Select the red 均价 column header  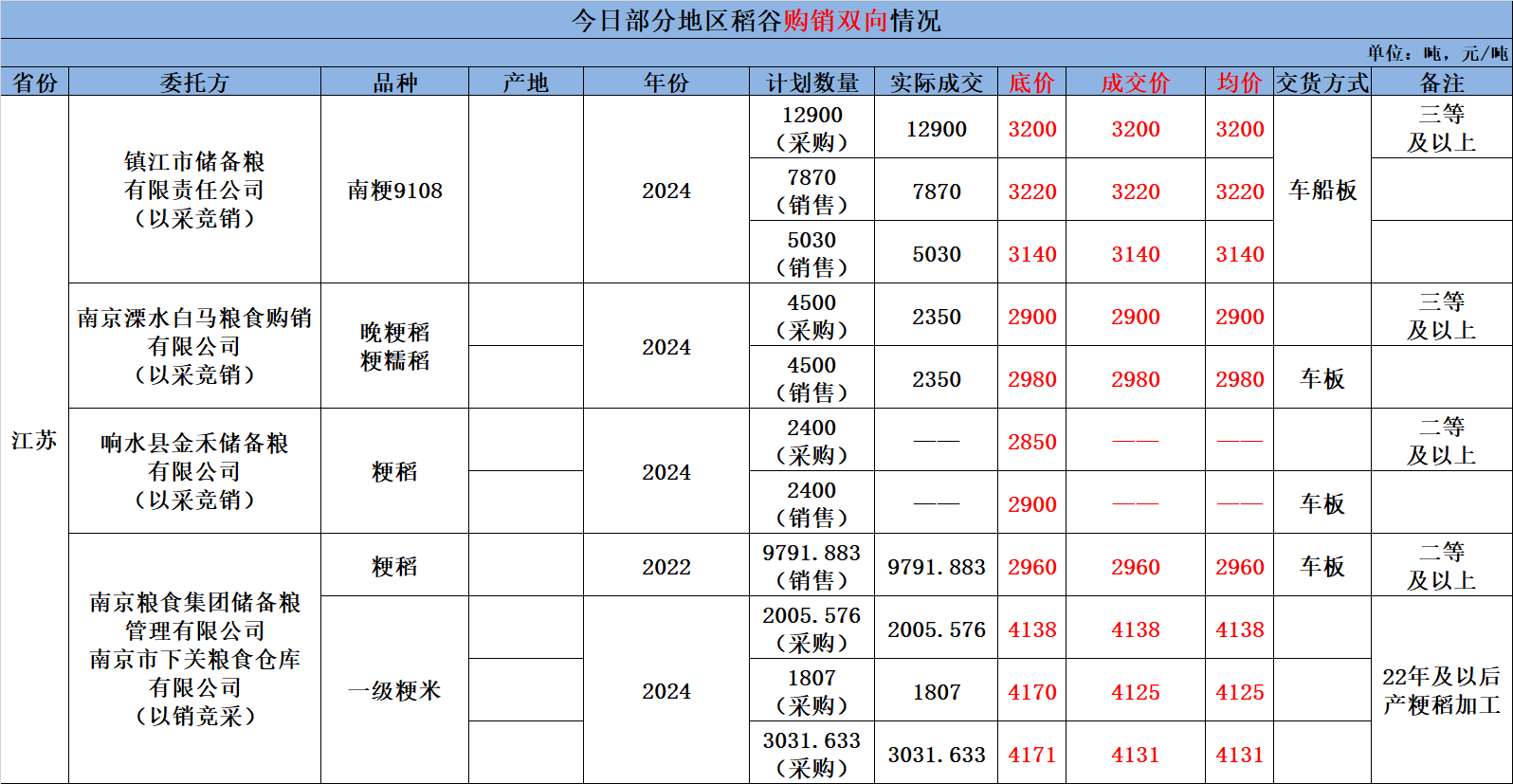1240,82
